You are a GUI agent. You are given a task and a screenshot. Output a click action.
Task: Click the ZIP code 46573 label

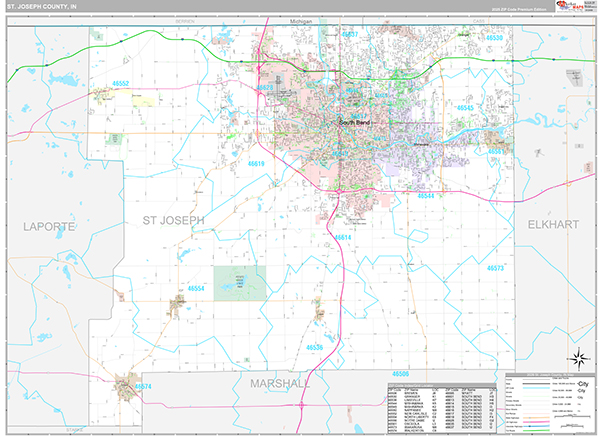tap(497, 269)
